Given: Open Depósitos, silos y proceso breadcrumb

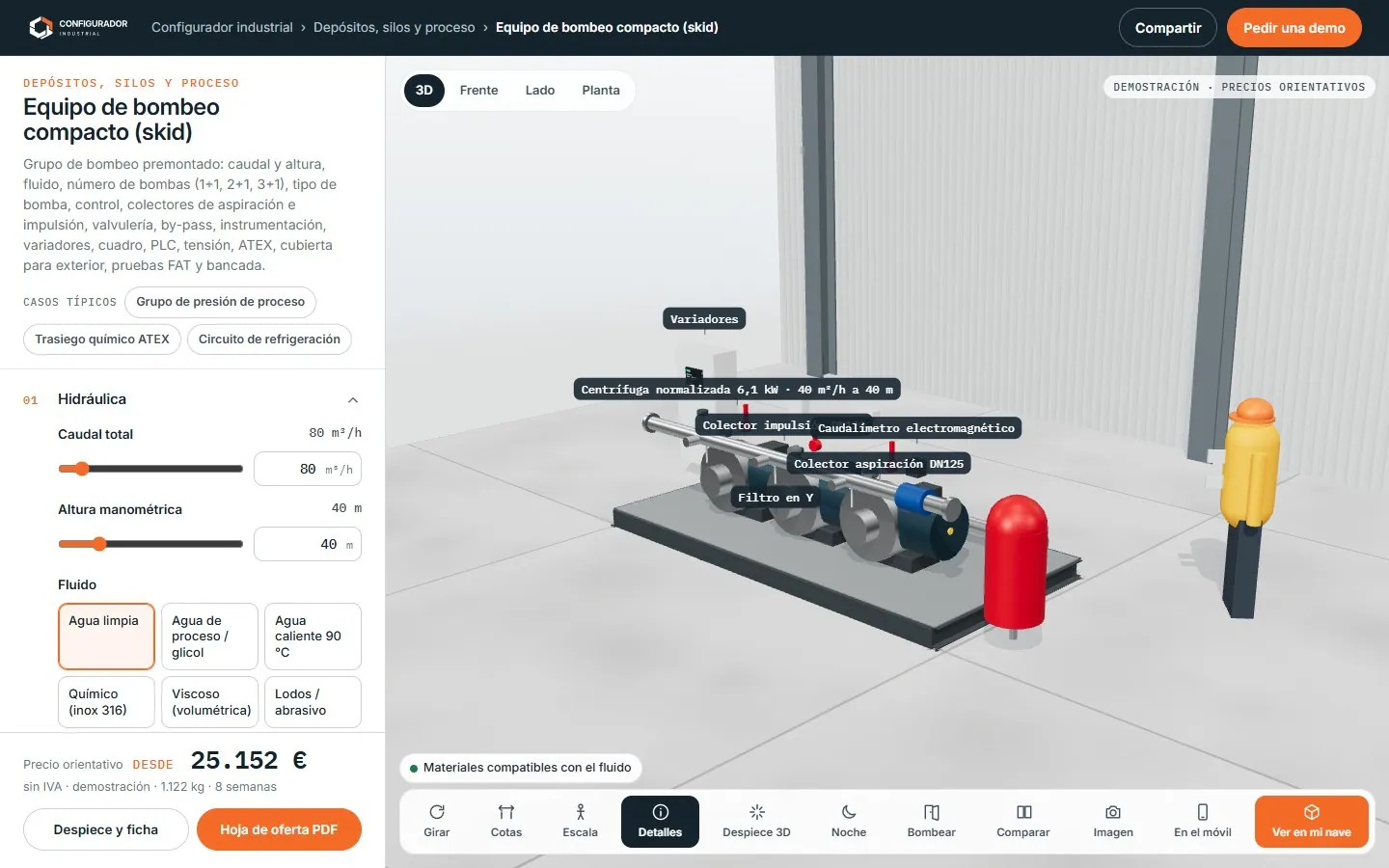Looking at the screenshot, I should [395, 27].
